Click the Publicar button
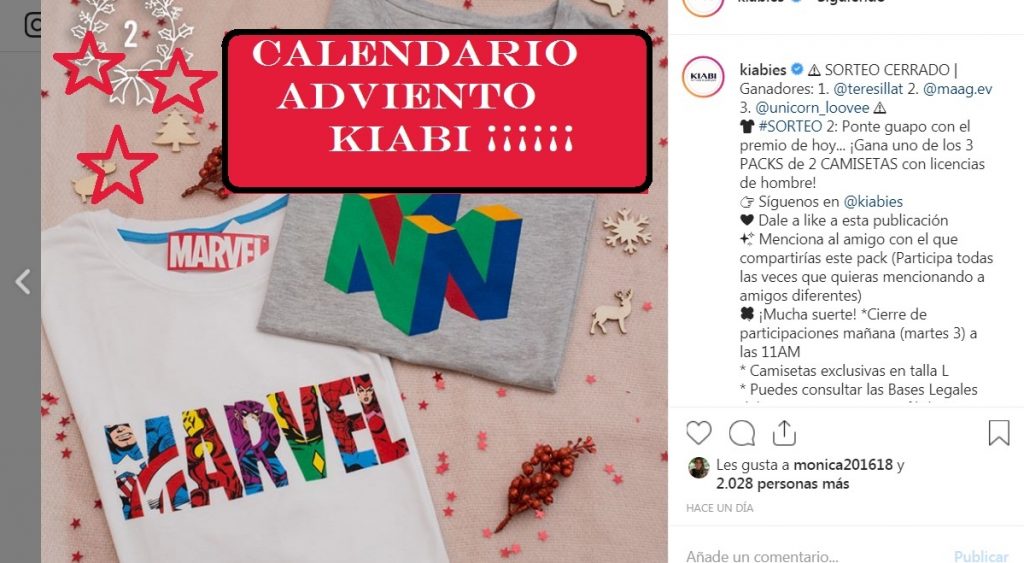 point(981,556)
